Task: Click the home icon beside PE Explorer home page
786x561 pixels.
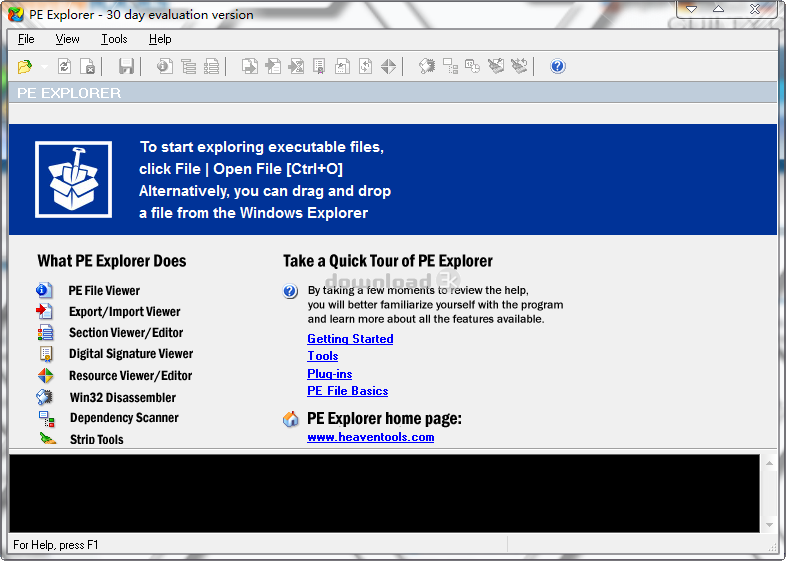Action: [x=290, y=419]
